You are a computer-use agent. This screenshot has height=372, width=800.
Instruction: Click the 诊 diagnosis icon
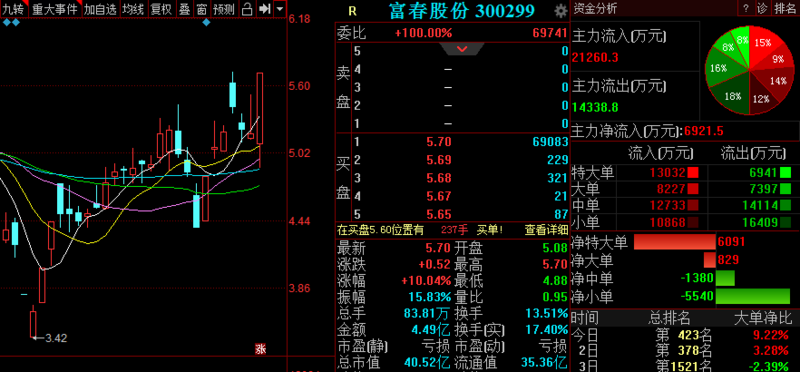tap(761, 8)
